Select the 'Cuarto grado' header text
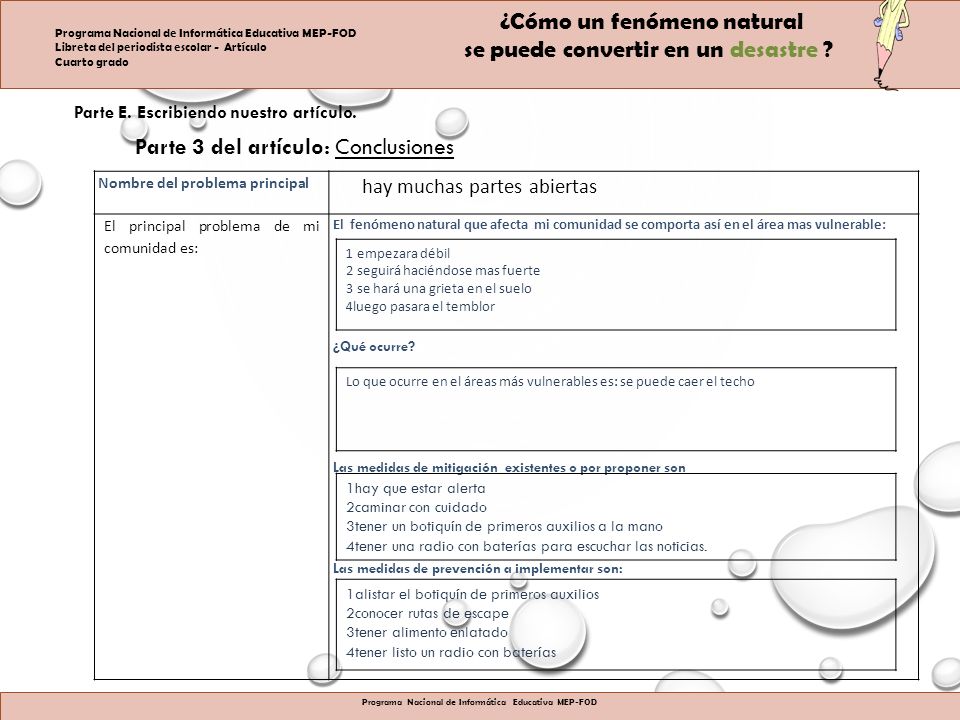Screen dimensions: 960x720 click(x=91, y=62)
